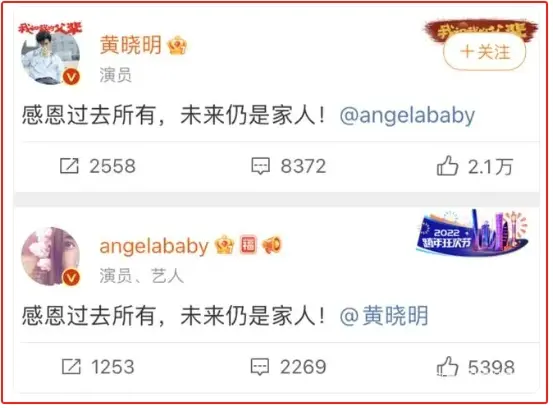Open comments on the post with 8372
Image resolution: width=553 pixels, height=408 pixels.
(x=260, y=166)
